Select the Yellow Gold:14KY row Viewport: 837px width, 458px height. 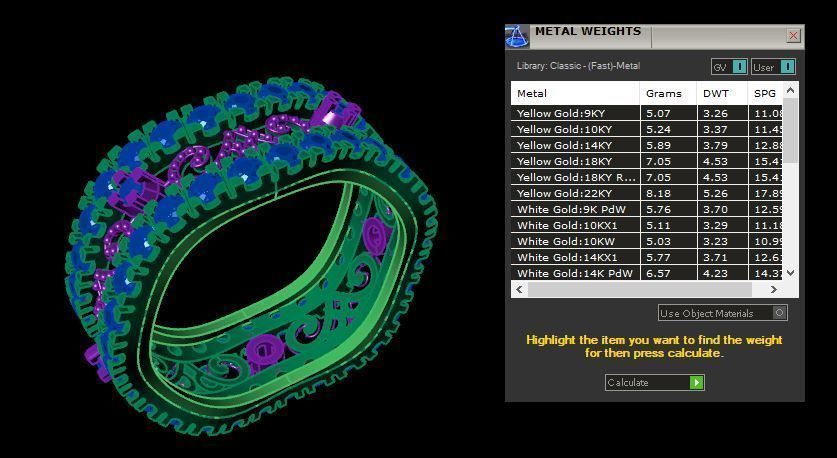click(647, 145)
